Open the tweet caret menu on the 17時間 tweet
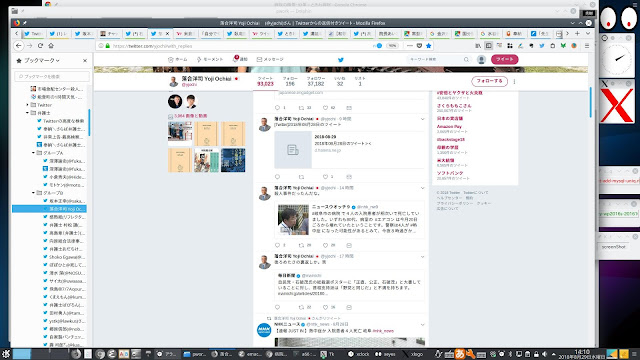The image size is (640, 360). tap(422, 257)
